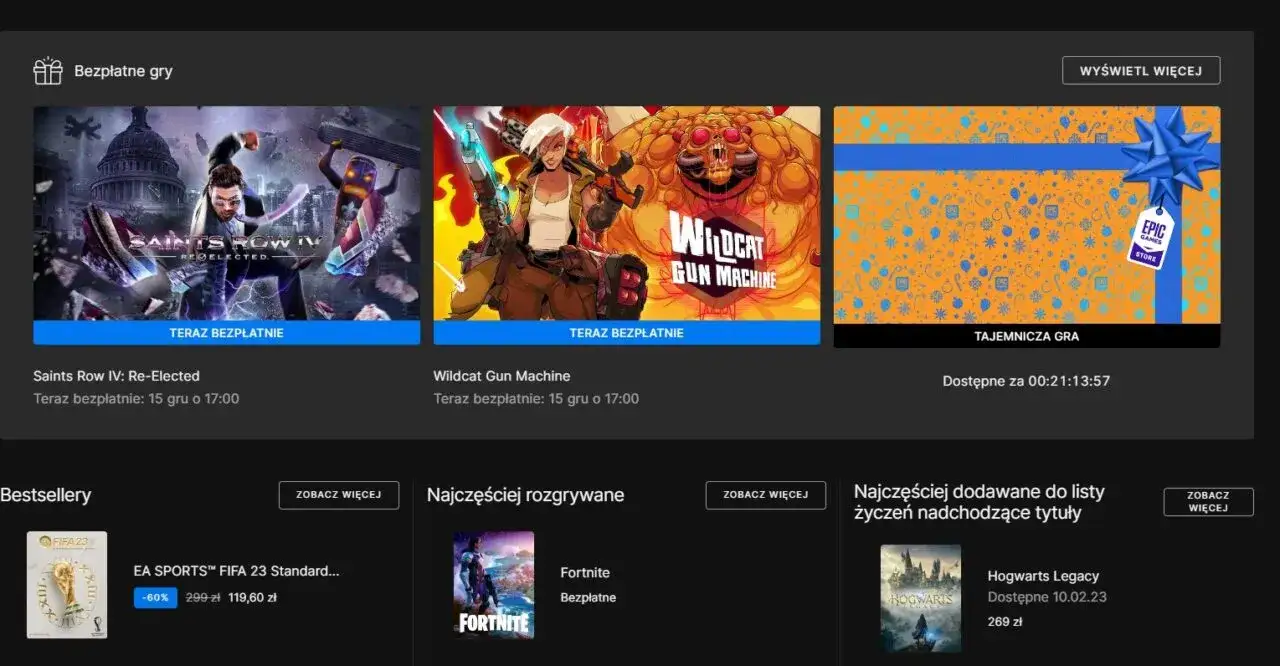Click the -60% discount badge on FIFA 23
The width and height of the screenshot is (1280, 666).
(x=155, y=597)
